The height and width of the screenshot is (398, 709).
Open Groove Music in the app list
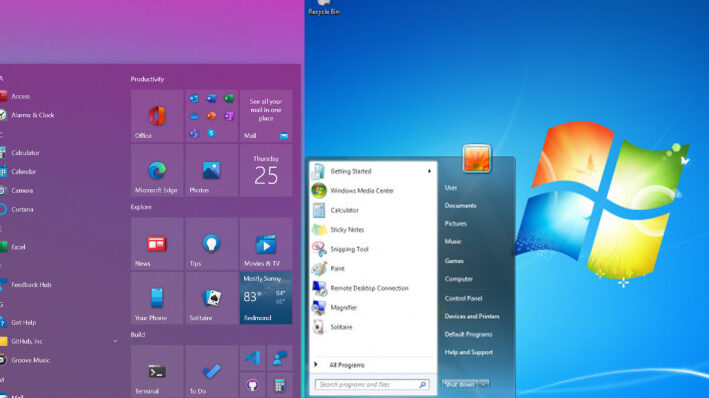(25, 360)
